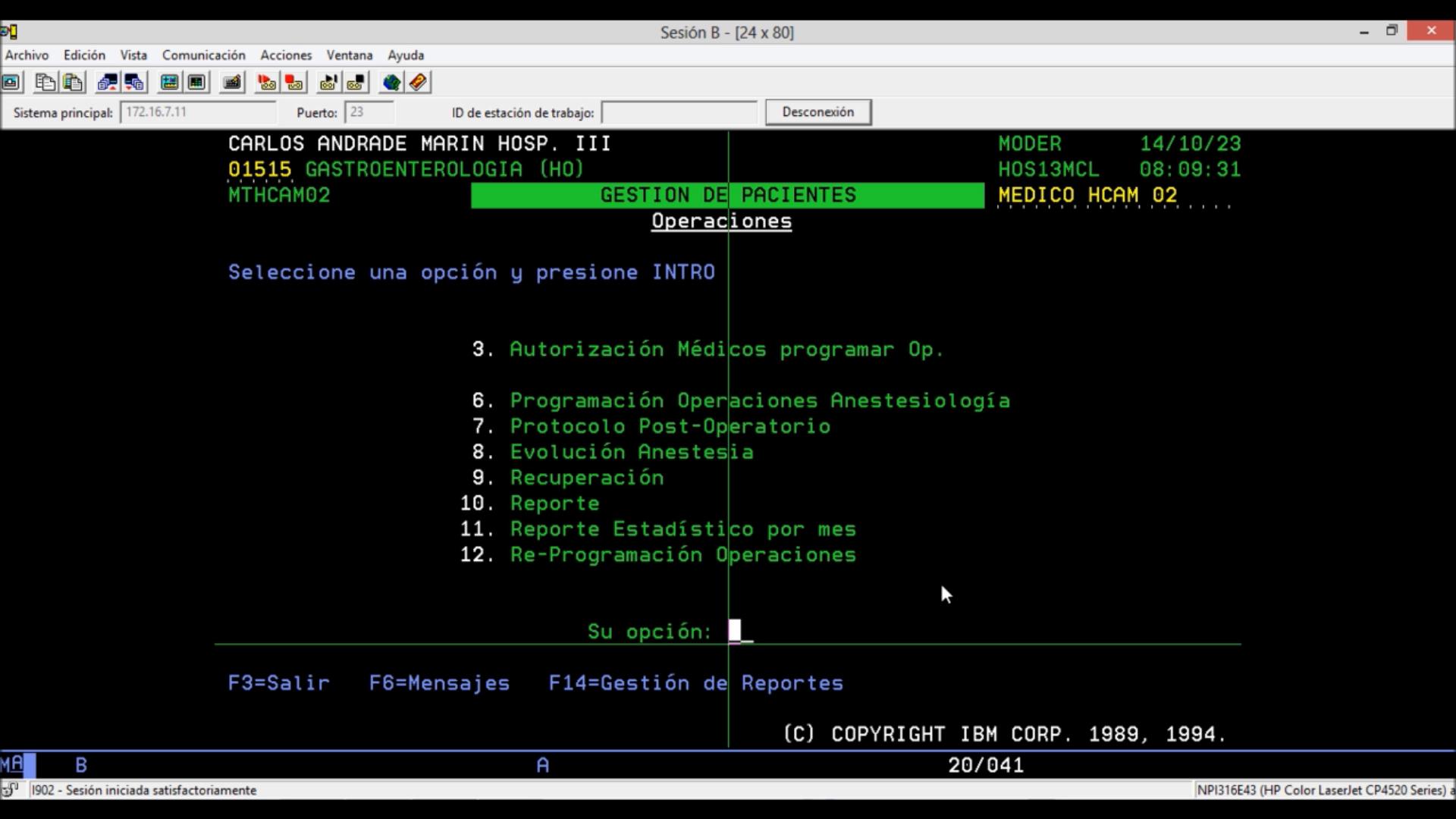
Task: Click the globe support icon
Action: pos(391,82)
